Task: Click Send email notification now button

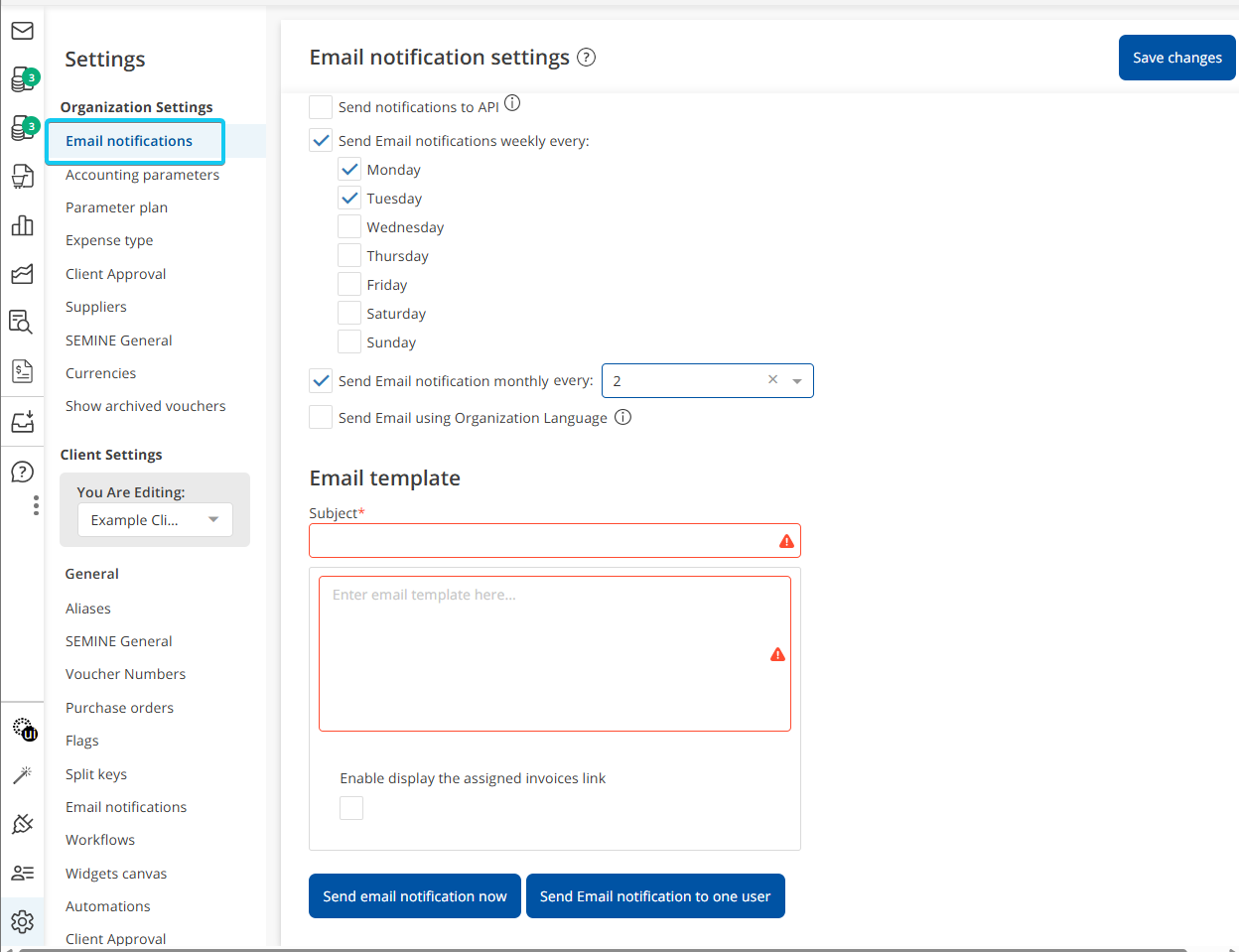Action: (x=415, y=896)
